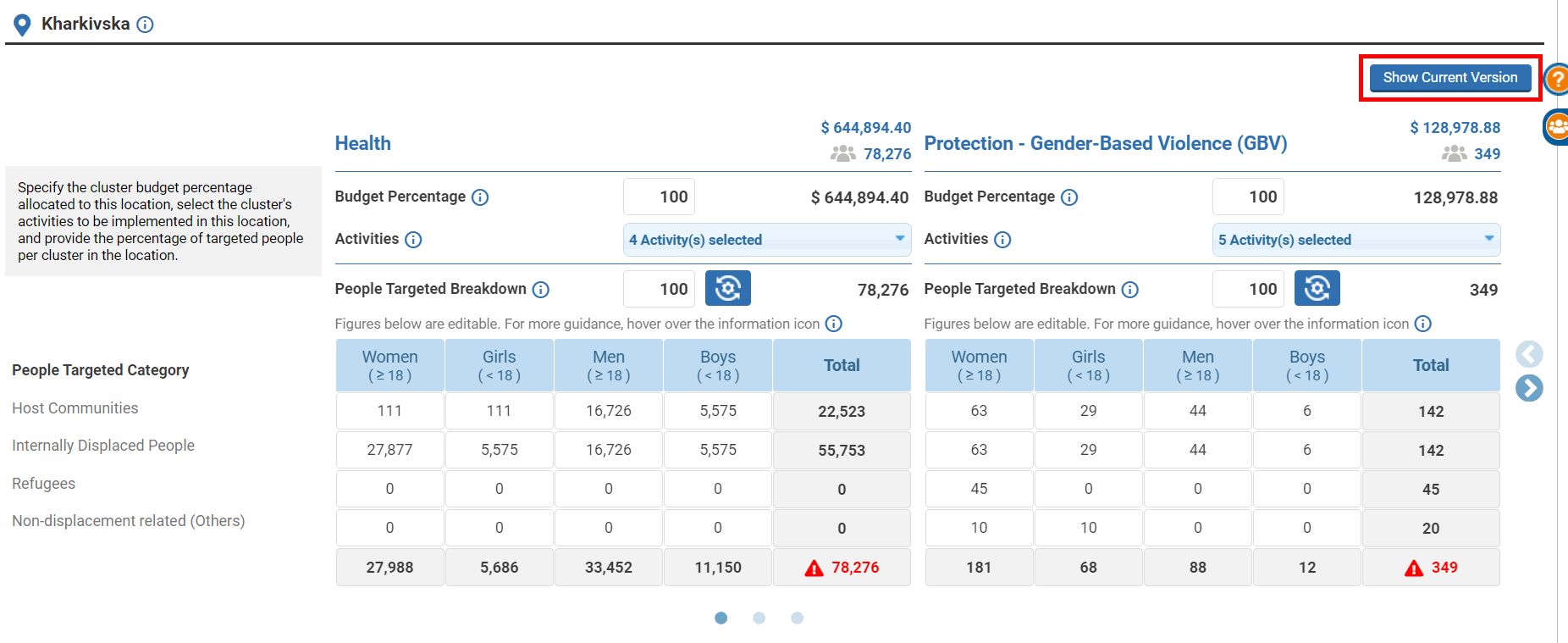1568x643 pixels.
Task: Click the Kharkivska location pin icon
Action: (x=23, y=25)
